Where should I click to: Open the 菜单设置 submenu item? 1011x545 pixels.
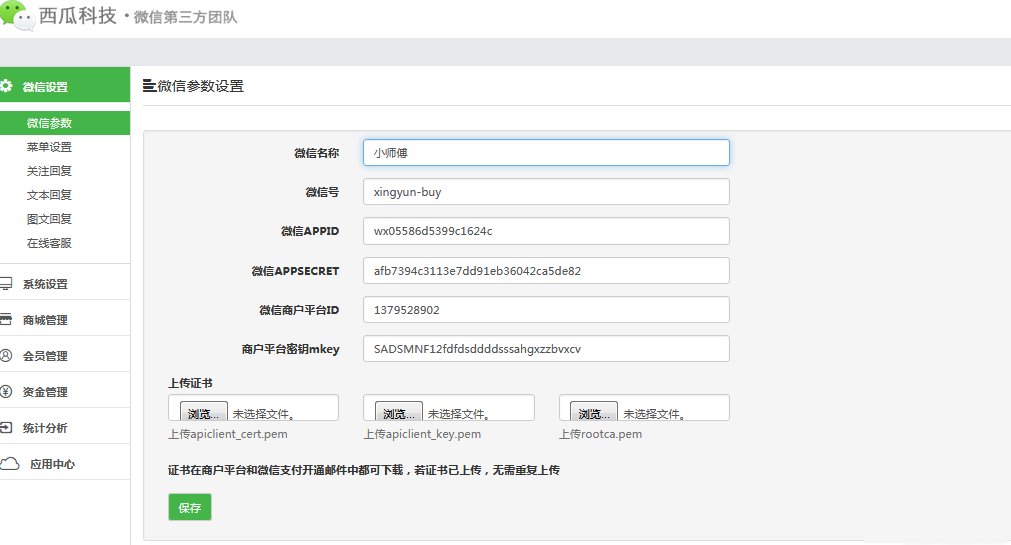tap(49, 147)
